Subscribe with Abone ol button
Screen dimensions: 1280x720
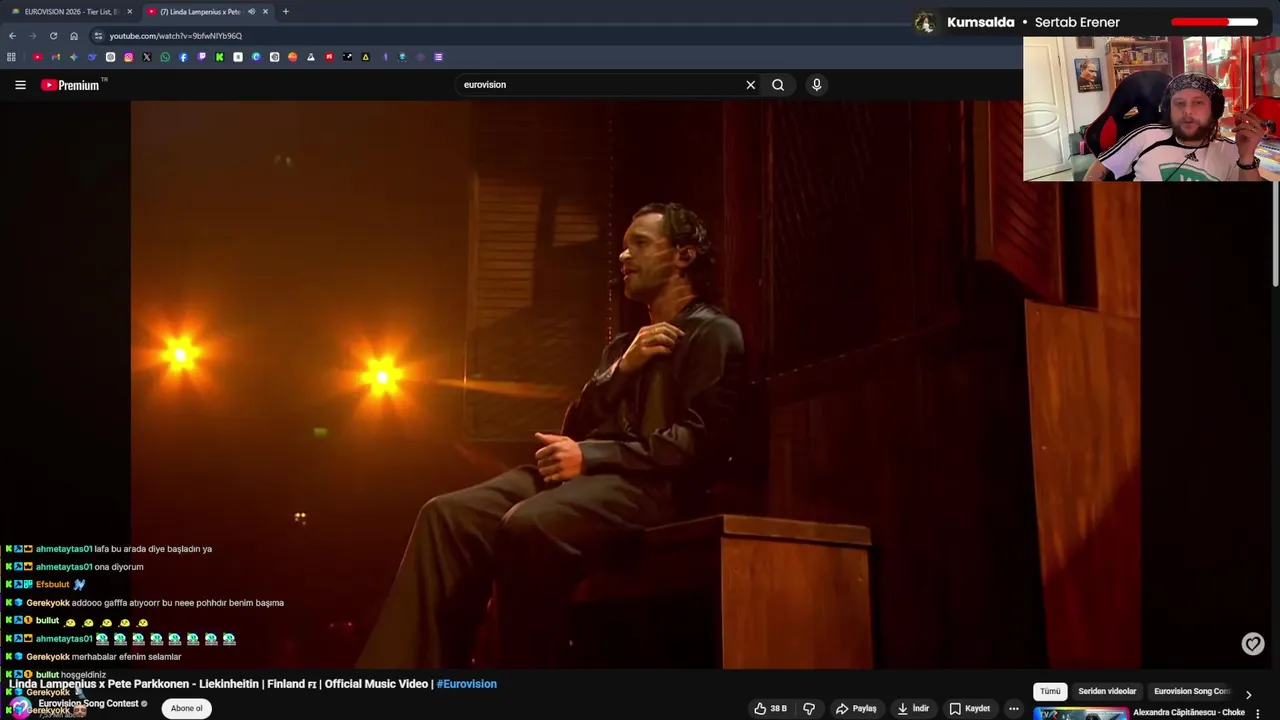[x=186, y=708]
